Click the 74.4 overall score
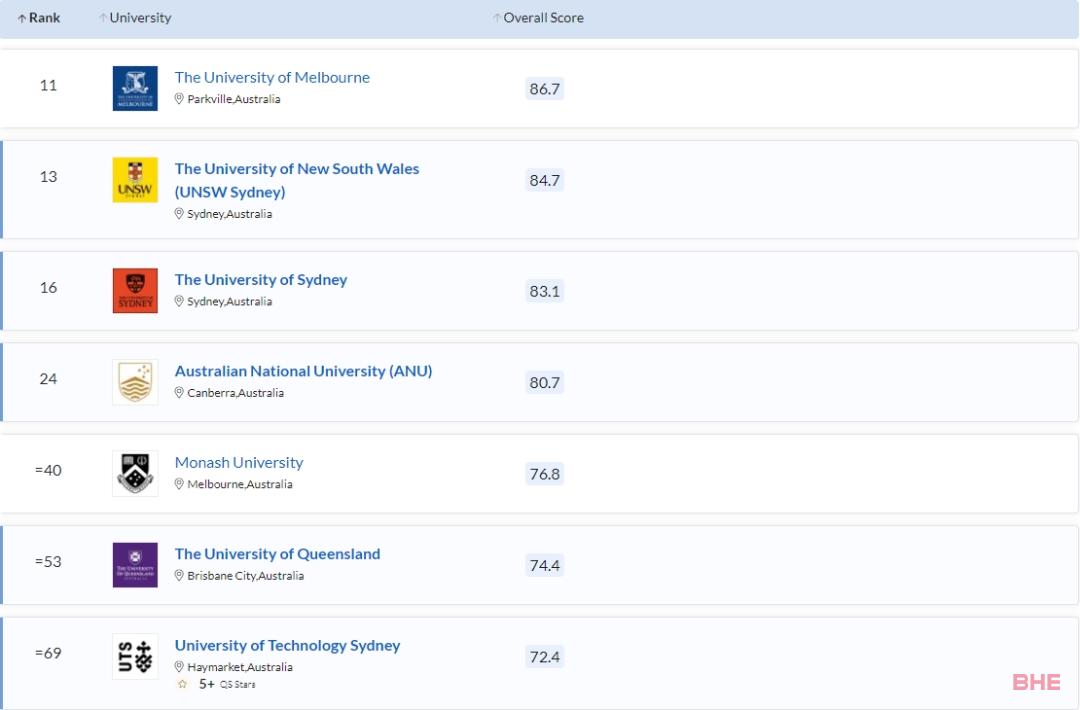This screenshot has width=1080, height=710. click(x=545, y=565)
